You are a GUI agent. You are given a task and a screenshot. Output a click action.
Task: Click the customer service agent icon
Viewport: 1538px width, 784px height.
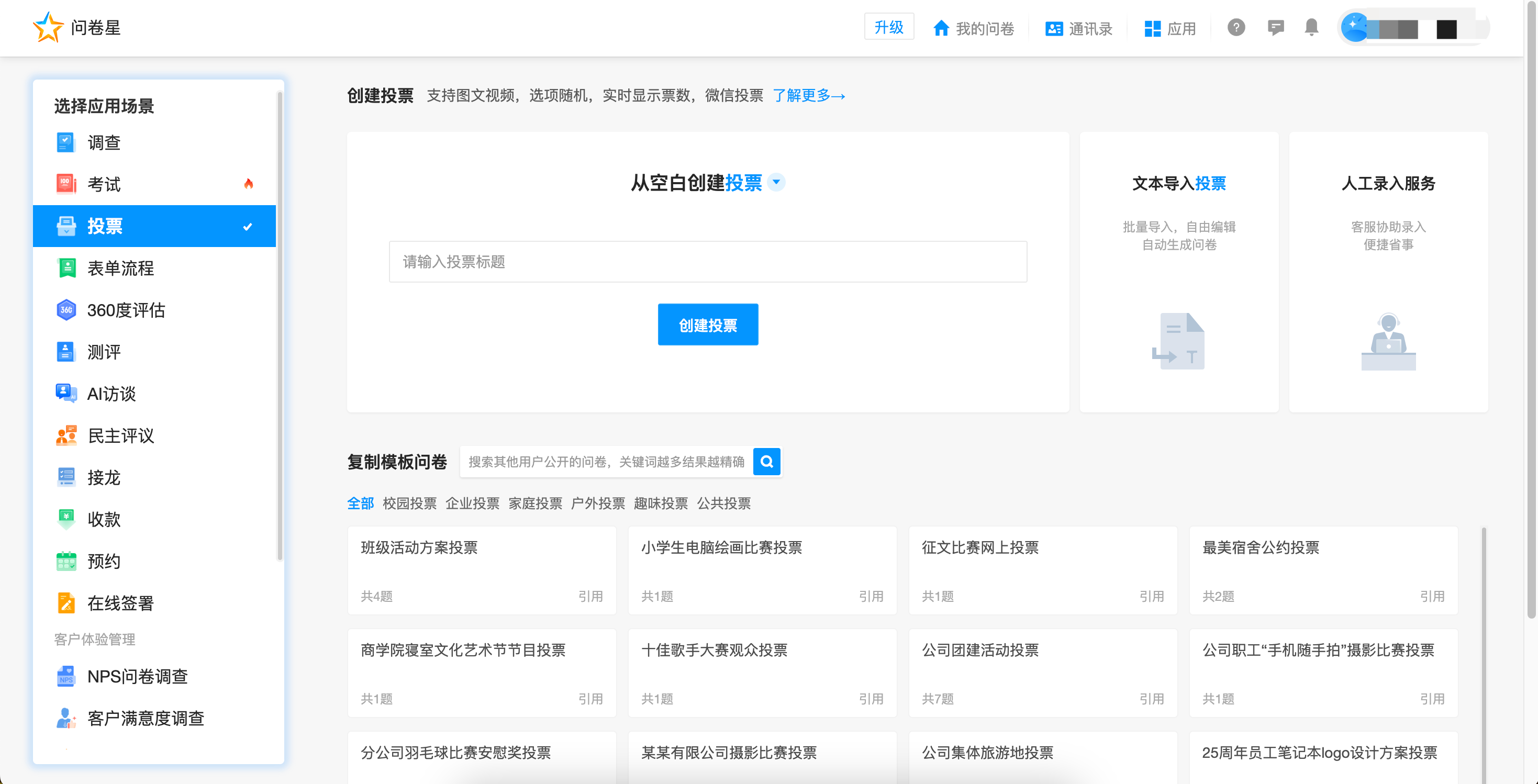coord(1388,341)
